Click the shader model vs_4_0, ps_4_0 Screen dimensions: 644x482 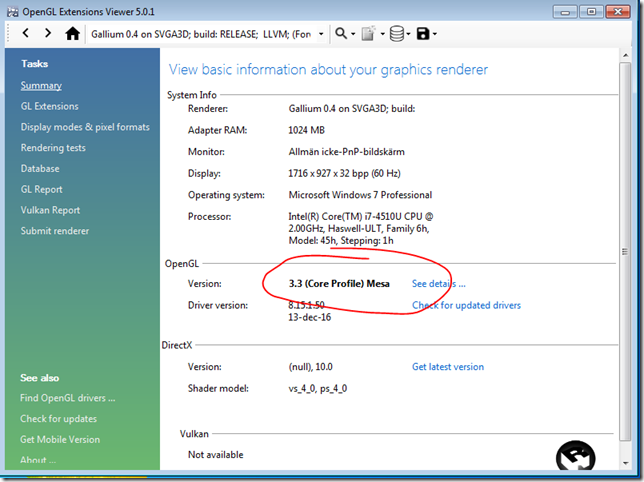[x=317, y=389]
